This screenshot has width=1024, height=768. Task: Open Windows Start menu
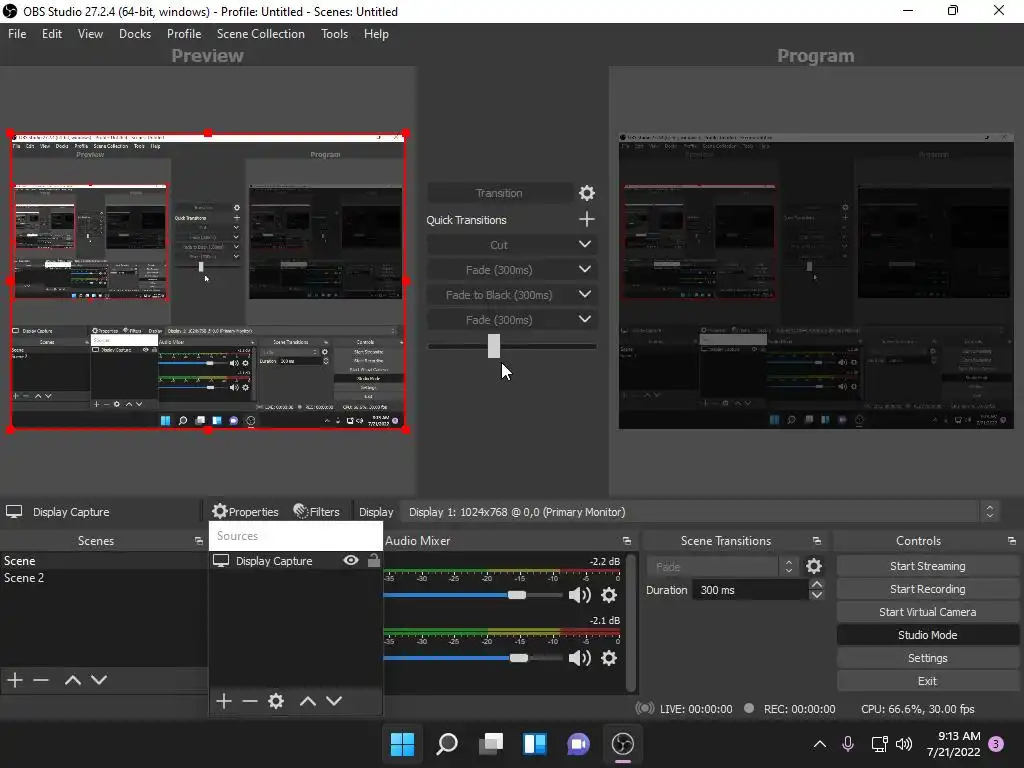[x=402, y=744]
